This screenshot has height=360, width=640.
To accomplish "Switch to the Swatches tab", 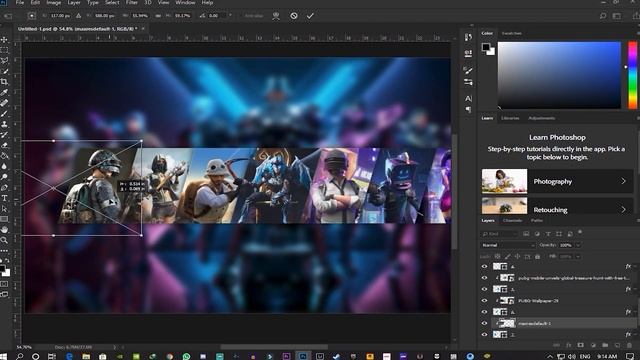I will click(x=511, y=33).
